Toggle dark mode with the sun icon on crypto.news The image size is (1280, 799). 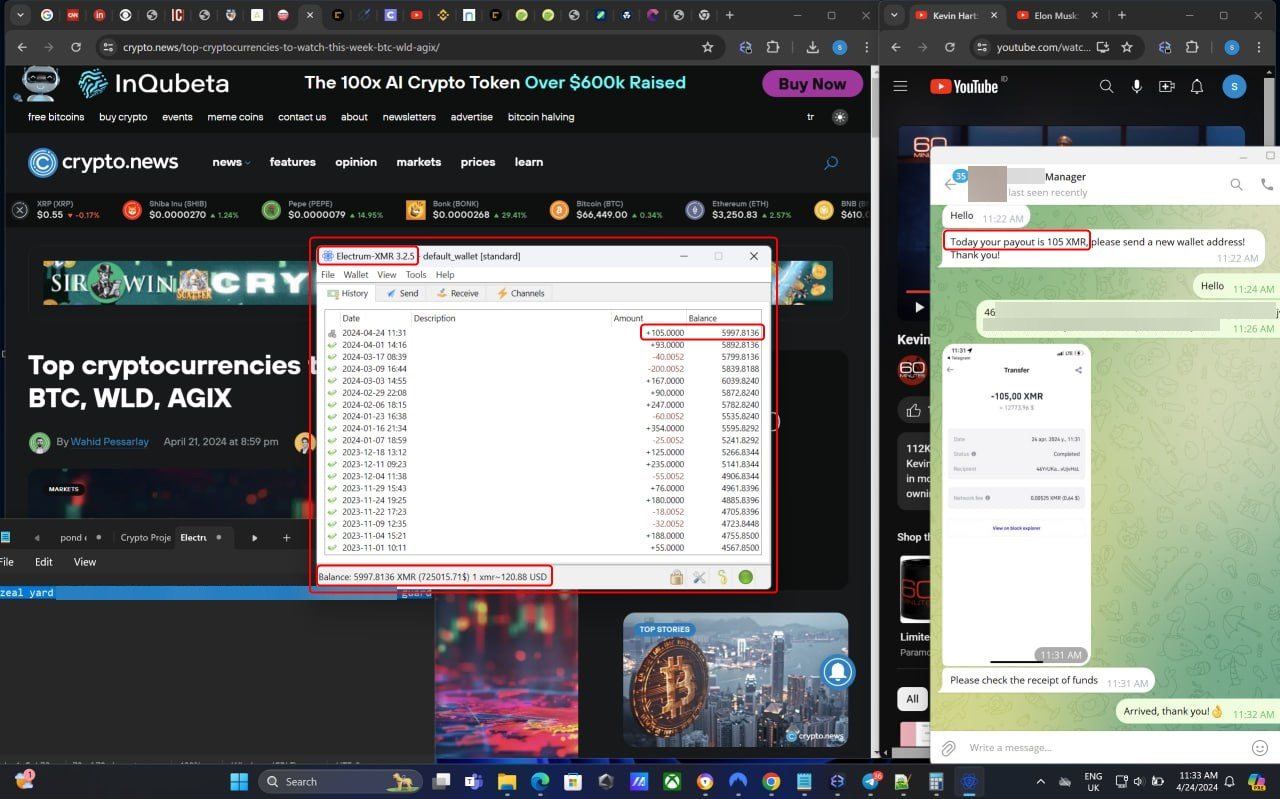coord(839,117)
